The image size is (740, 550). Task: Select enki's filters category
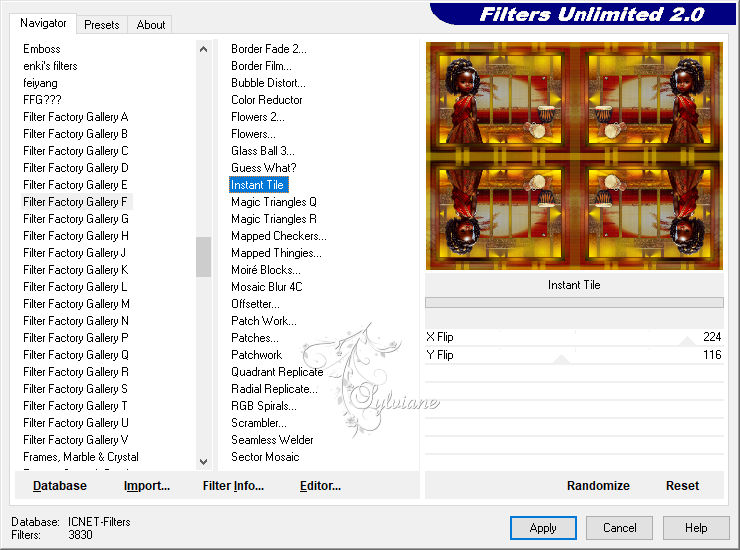click(x=50, y=66)
